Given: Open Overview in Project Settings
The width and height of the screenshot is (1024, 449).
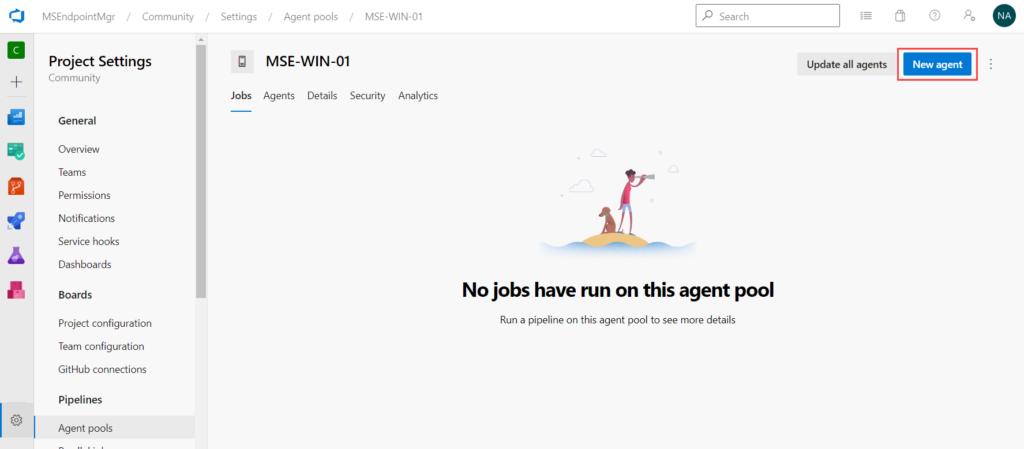Looking at the screenshot, I should tap(79, 149).
